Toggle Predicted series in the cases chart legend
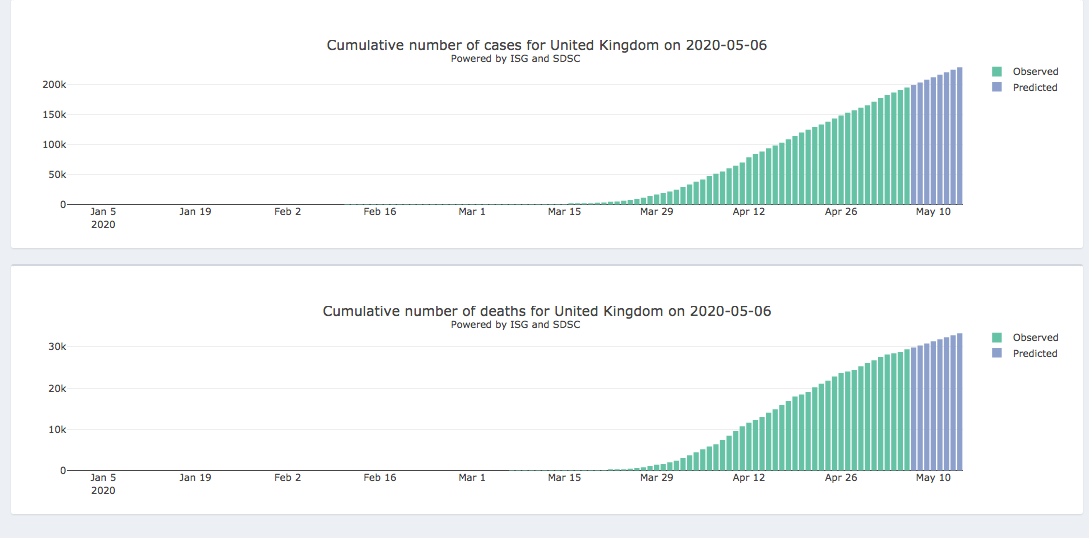The image size is (1089, 538). 1034,88
